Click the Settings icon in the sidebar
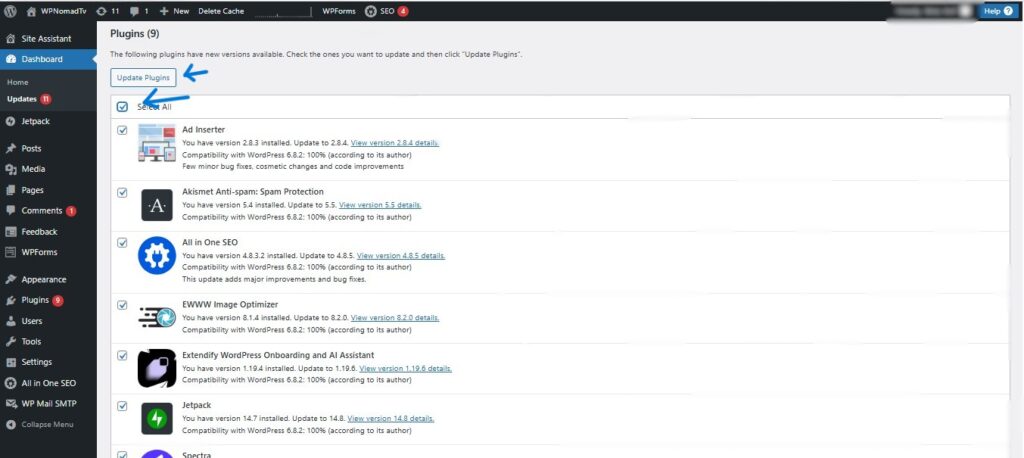 10,362
